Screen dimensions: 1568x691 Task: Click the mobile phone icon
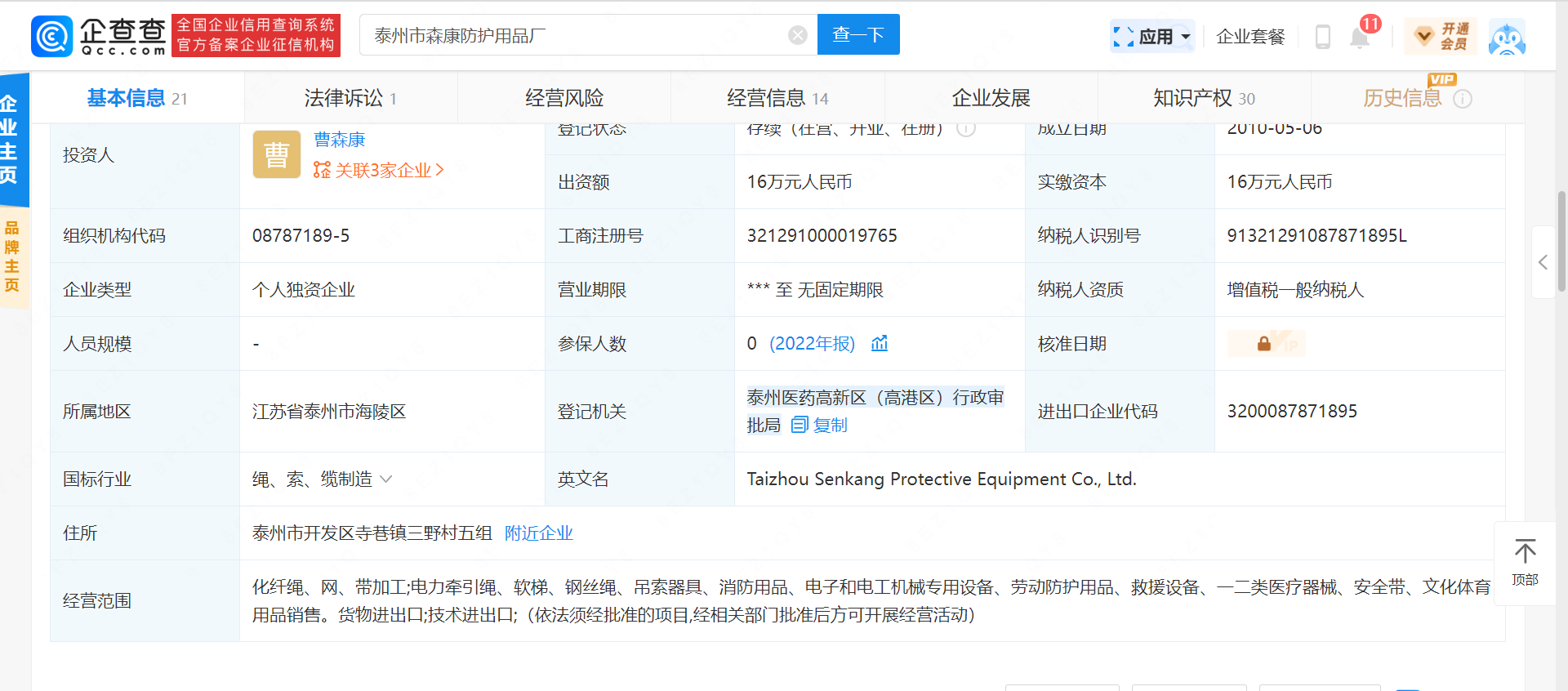(x=1322, y=37)
